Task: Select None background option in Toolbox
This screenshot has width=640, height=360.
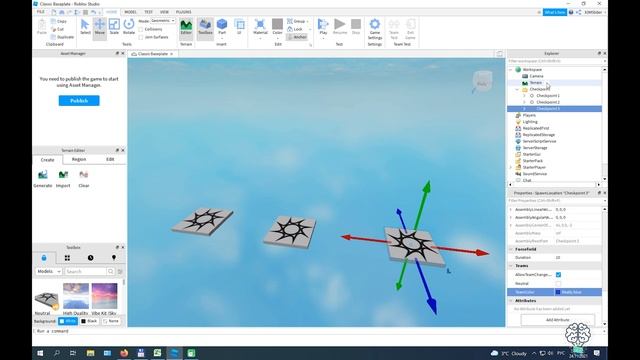Action: [x=111, y=321]
